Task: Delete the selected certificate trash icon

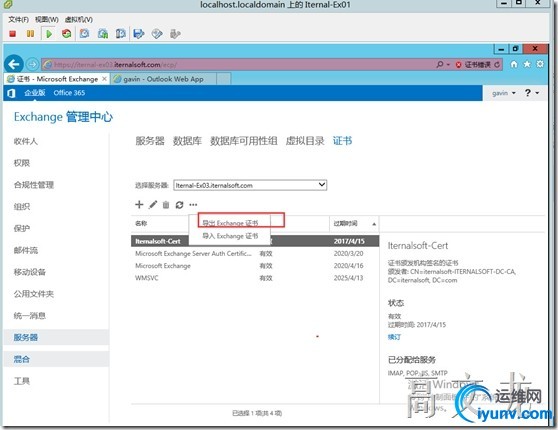Action: pyautogui.click(x=166, y=205)
